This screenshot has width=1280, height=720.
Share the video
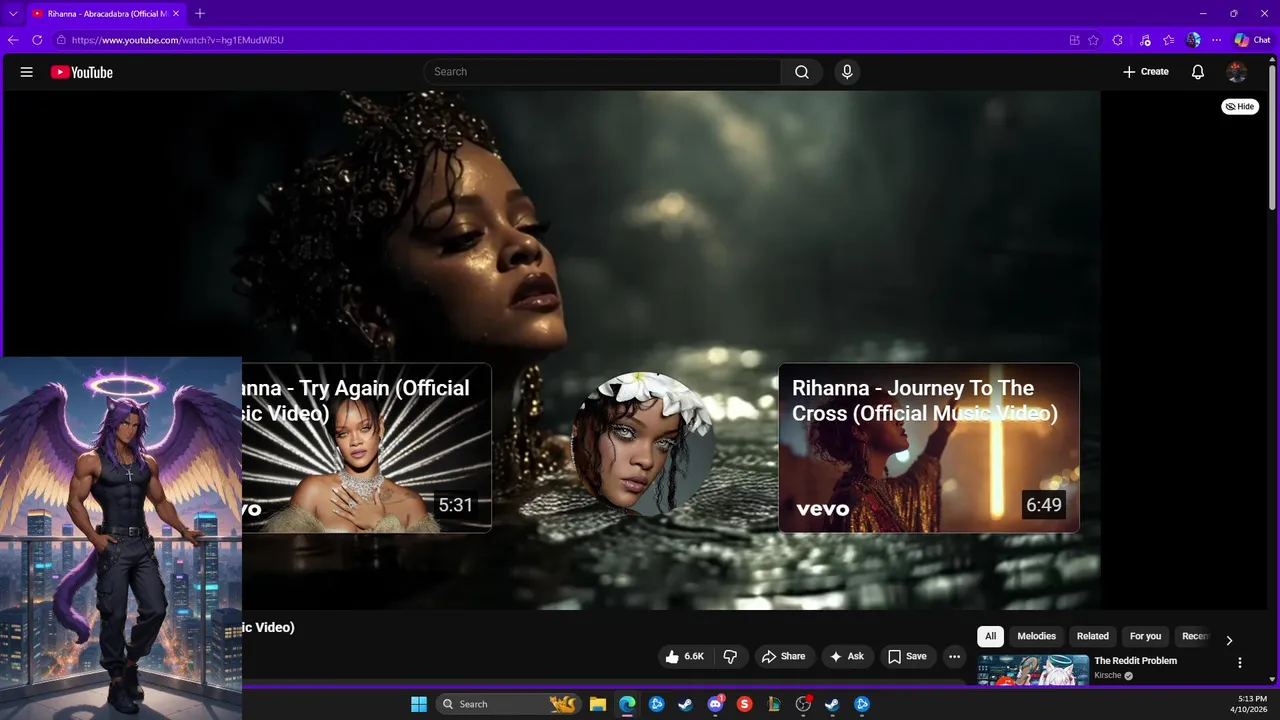pyautogui.click(x=783, y=657)
